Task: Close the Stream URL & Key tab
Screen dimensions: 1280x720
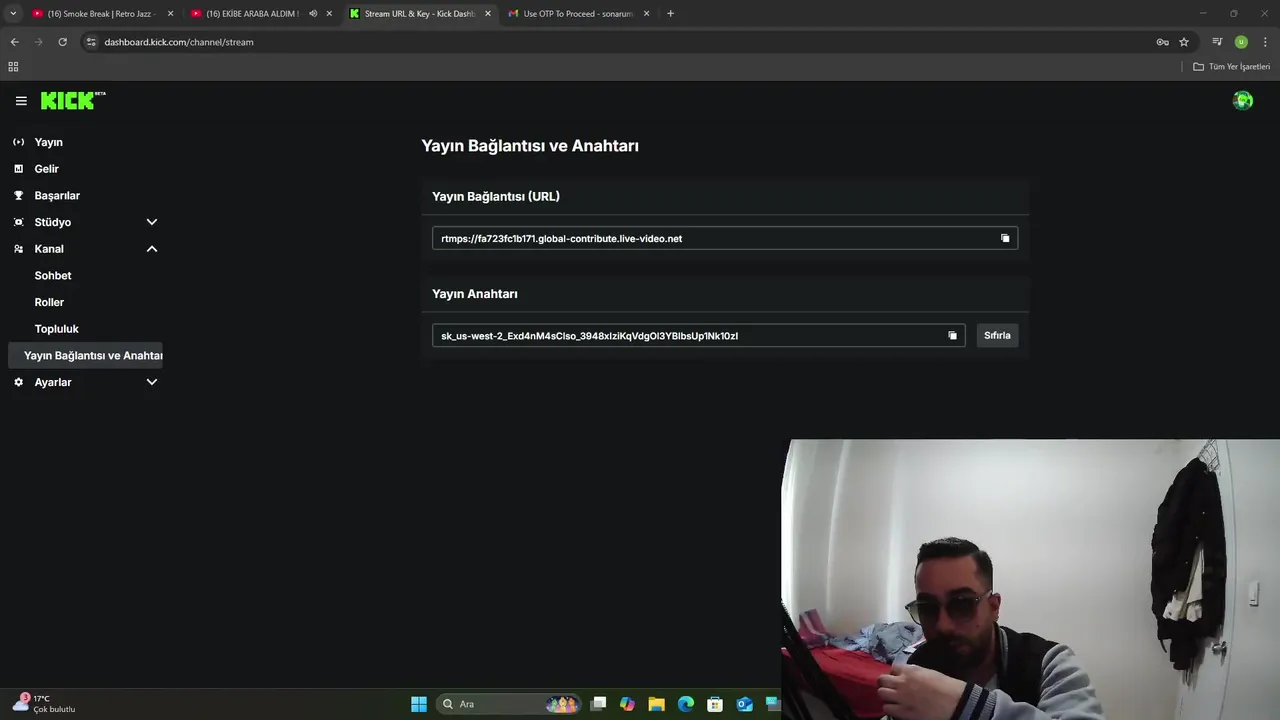Action: (x=488, y=14)
